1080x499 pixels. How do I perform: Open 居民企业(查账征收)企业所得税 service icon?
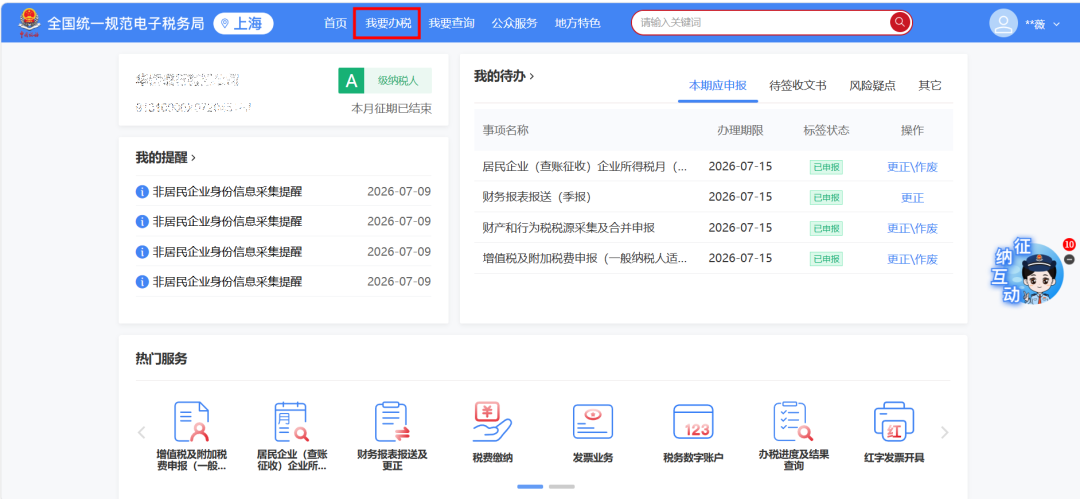coord(291,422)
